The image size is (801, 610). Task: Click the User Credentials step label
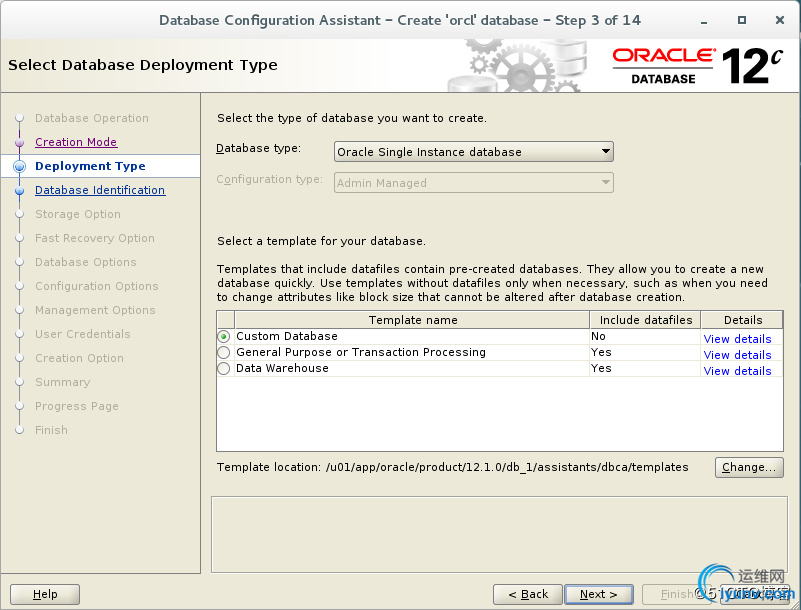click(83, 334)
